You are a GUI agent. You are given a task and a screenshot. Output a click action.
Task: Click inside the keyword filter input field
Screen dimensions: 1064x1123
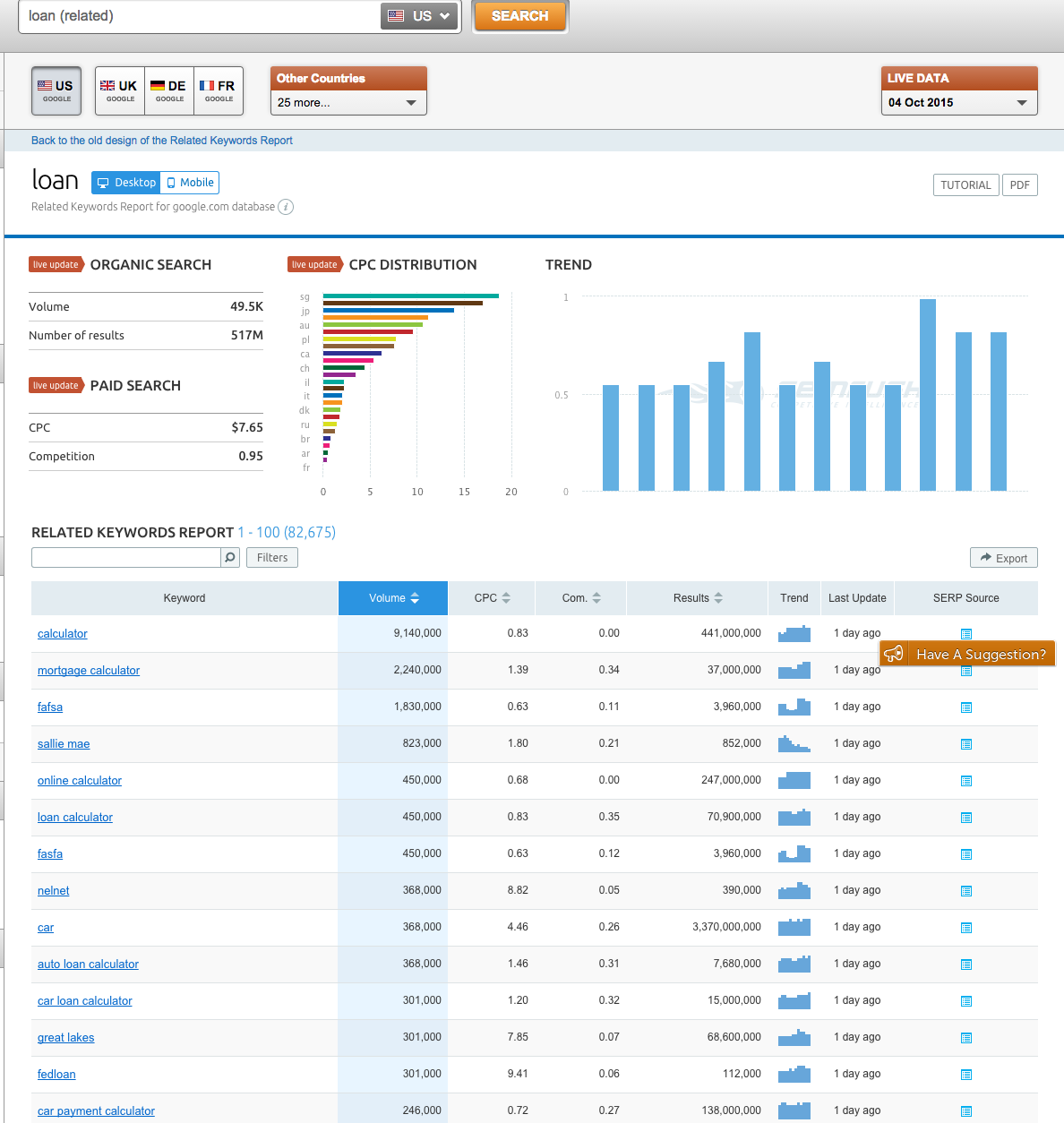(125, 557)
